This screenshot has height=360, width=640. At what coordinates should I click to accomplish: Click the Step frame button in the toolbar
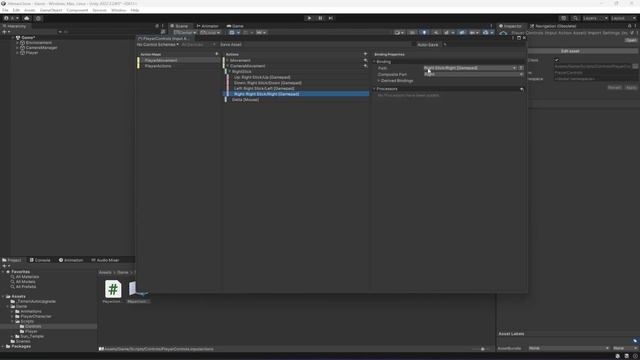(x=331, y=18)
